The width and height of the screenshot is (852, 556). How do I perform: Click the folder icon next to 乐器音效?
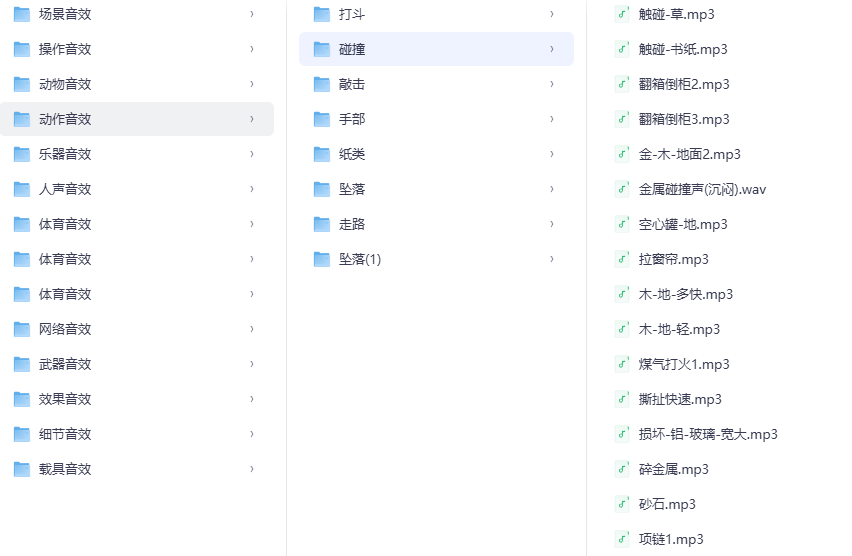[x=21, y=154]
